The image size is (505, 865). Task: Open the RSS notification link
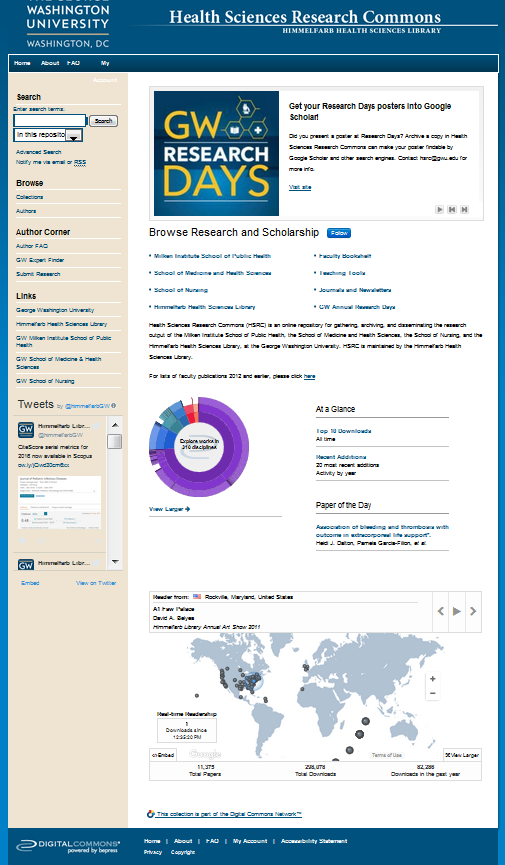tap(80, 162)
